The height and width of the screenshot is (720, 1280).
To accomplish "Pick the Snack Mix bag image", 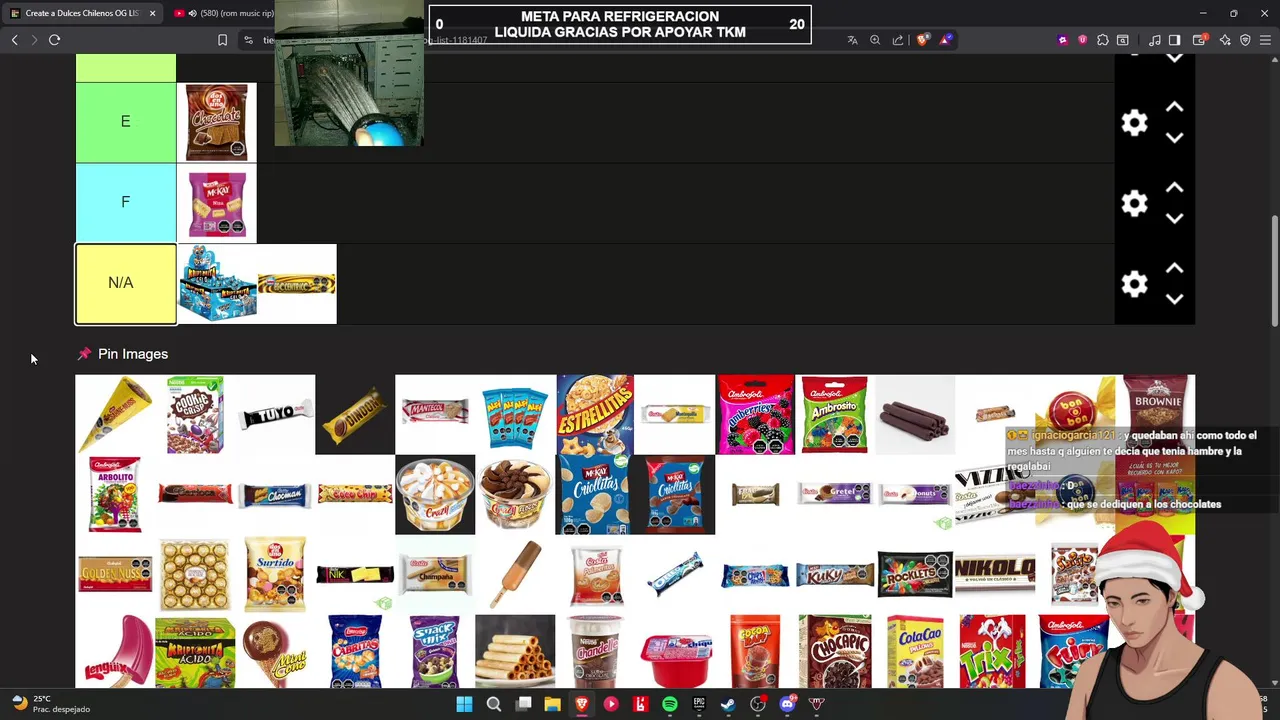I will pos(435,651).
